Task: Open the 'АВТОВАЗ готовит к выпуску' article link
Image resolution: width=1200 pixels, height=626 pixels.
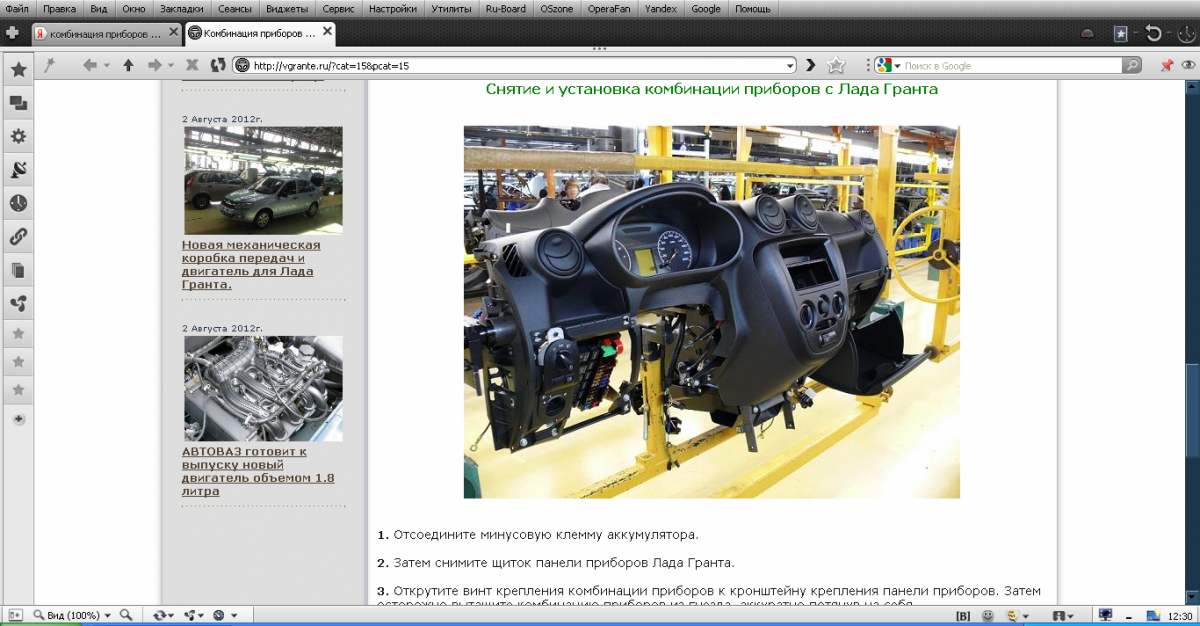Action: point(258,471)
